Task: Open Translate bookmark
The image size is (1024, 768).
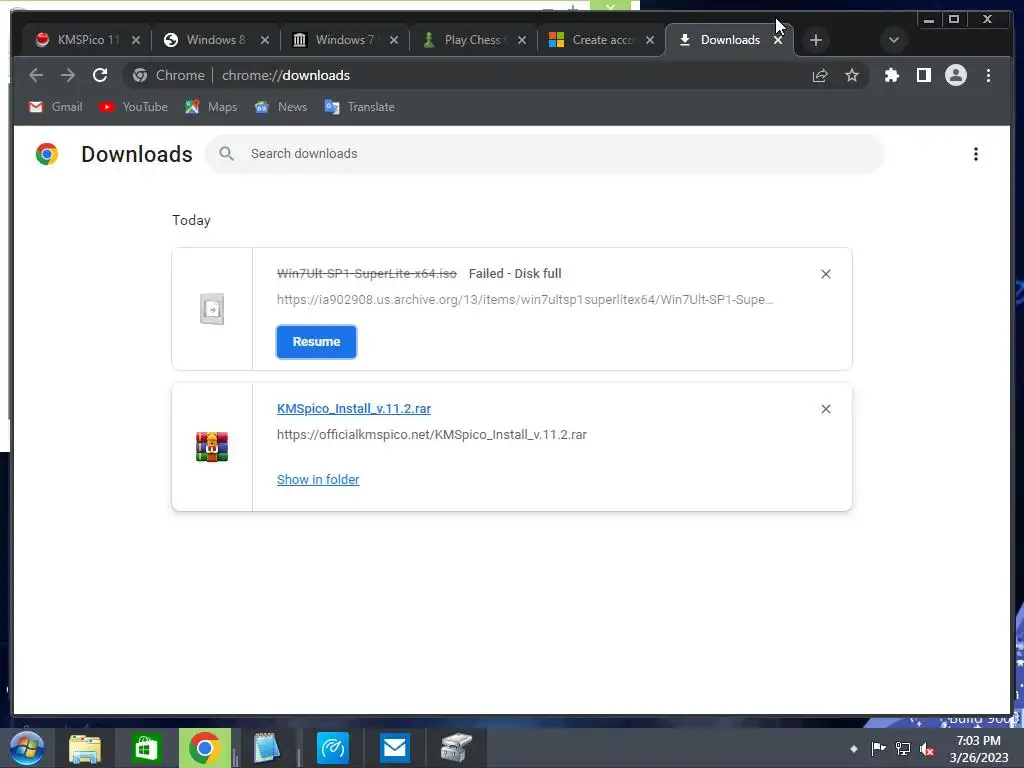Action: click(359, 107)
